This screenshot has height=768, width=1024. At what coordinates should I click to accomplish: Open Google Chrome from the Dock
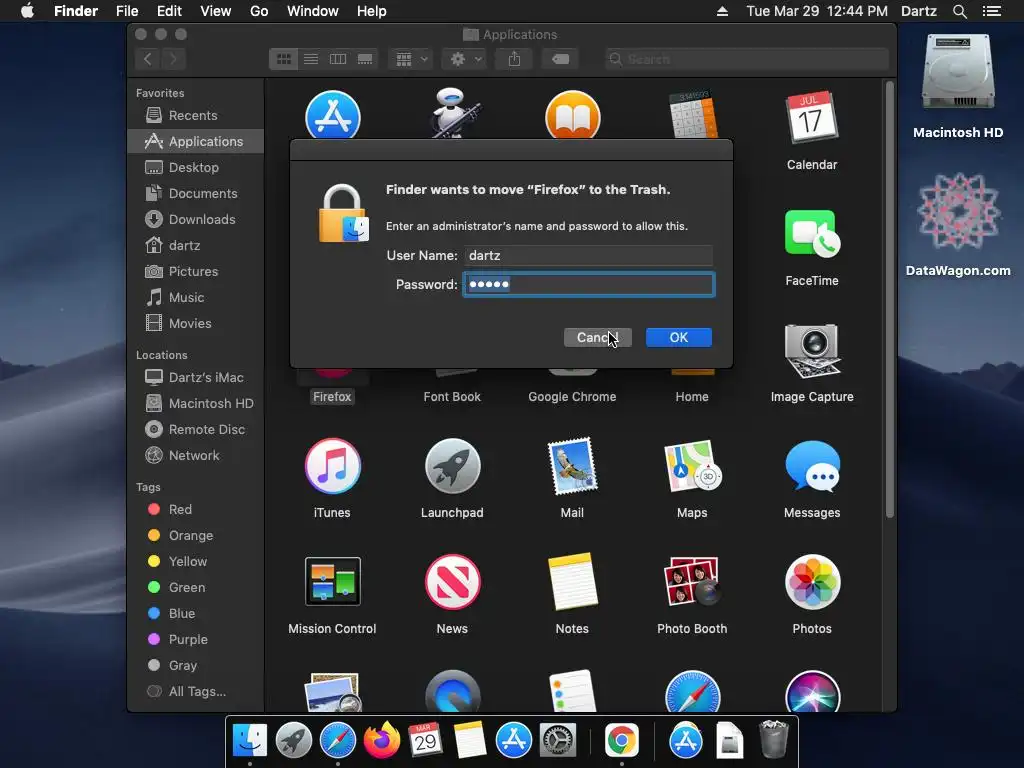[x=621, y=741]
